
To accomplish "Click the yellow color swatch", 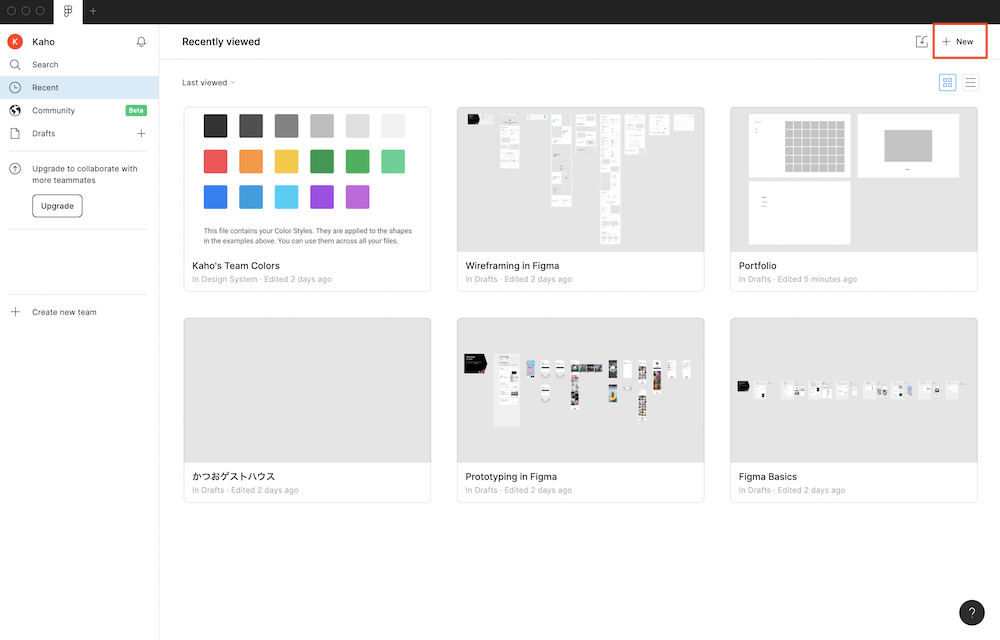I will point(286,161).
